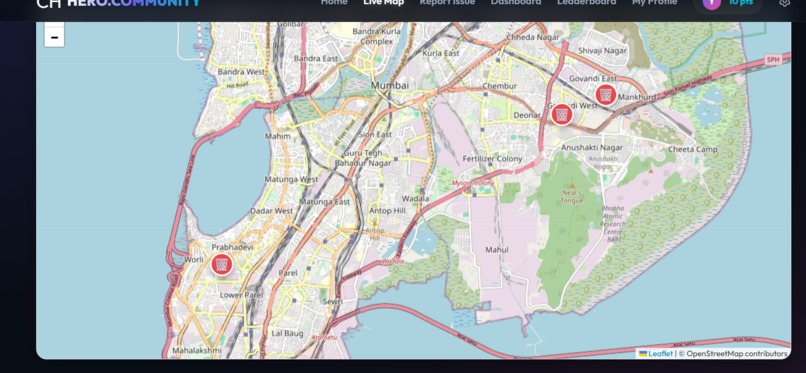Go to the Home nav item
The image size is (806, 373).
click(x=334, y=2)
